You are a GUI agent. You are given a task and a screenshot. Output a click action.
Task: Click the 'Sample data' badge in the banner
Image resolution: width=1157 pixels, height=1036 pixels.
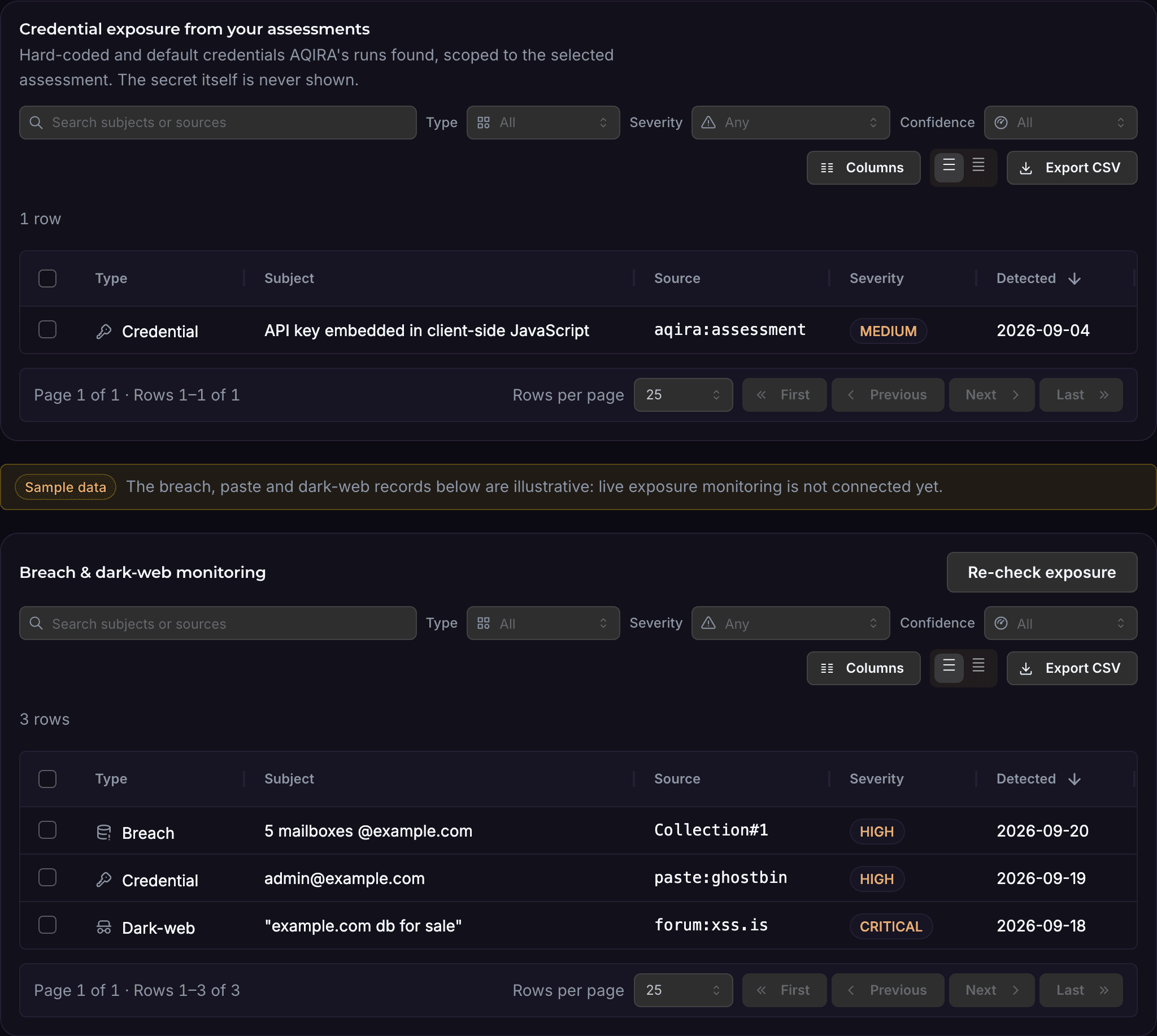point(66,487)
